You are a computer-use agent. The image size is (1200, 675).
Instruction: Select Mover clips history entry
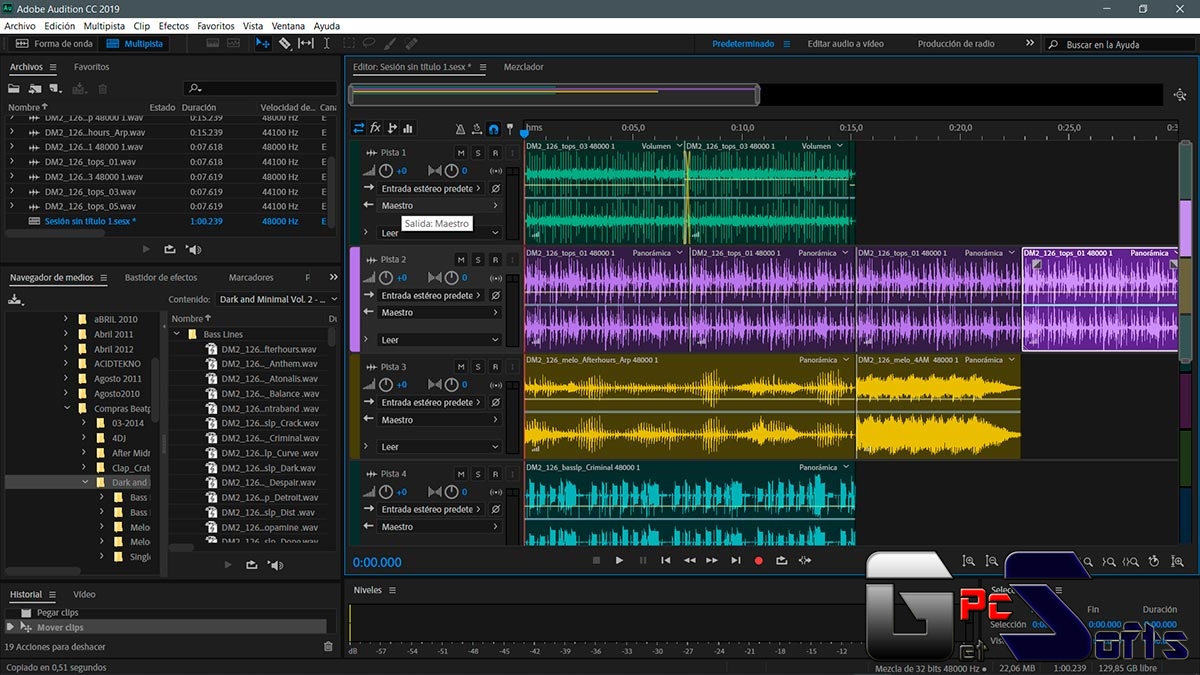(x=166, y=627)
